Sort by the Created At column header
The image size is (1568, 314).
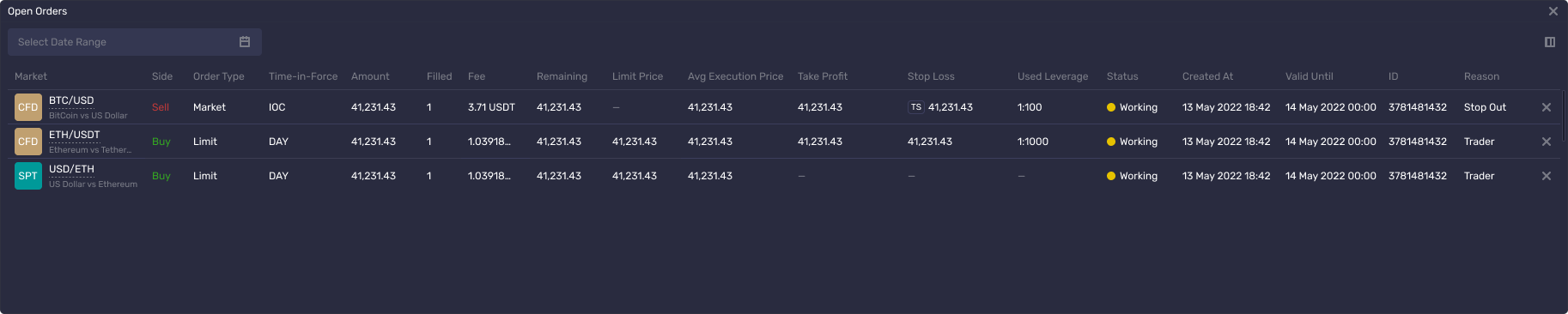(1207, 76)
